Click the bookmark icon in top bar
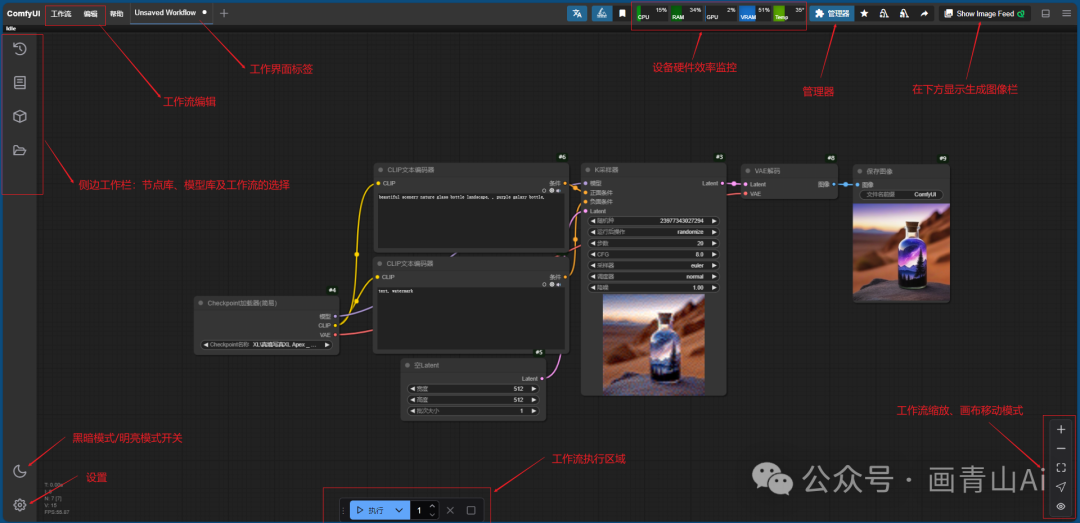Screen dimensions: 1080x523 622,13
